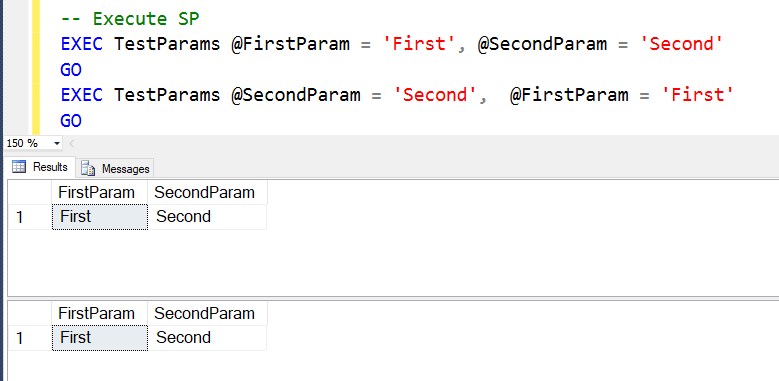
Task: Select row 1 header in first grid
Action: pyautogui.click(x=29, y=217)
